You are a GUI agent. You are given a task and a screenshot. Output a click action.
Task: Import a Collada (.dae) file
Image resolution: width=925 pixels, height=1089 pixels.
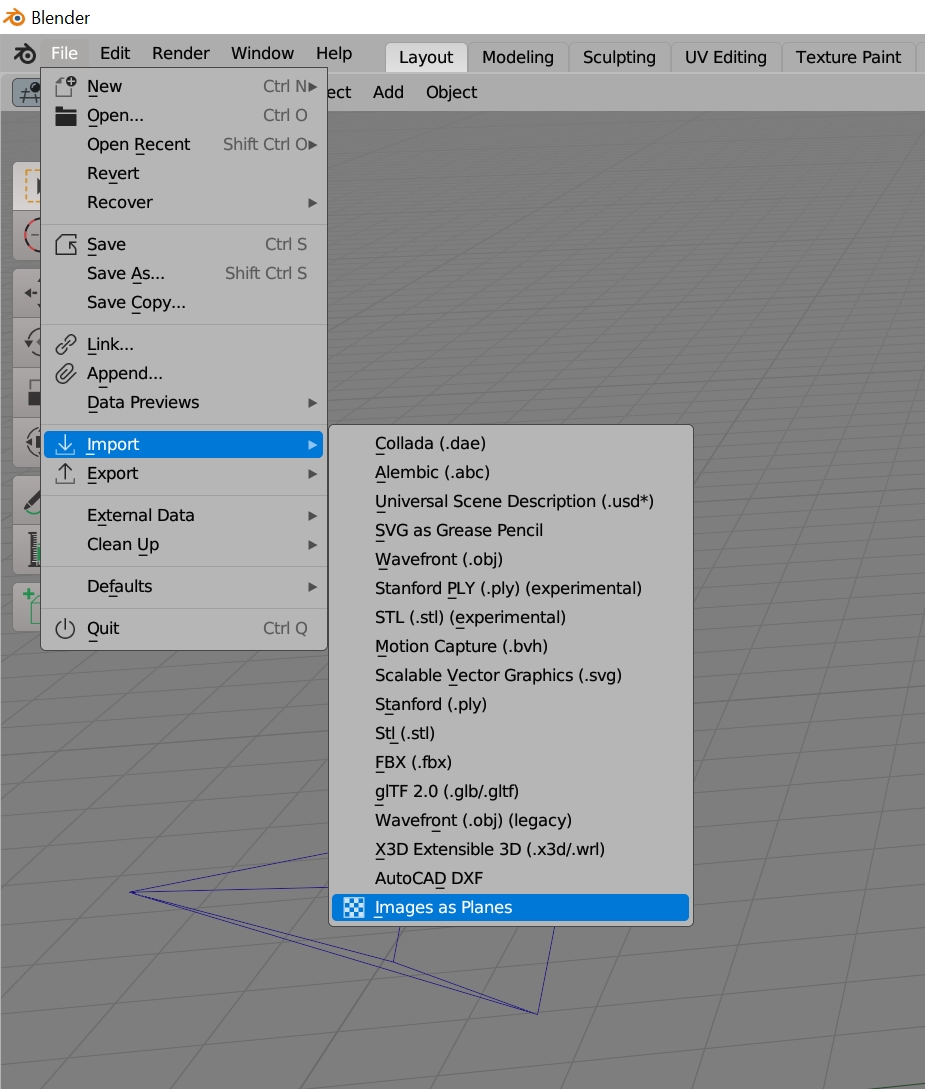point(510,443)
